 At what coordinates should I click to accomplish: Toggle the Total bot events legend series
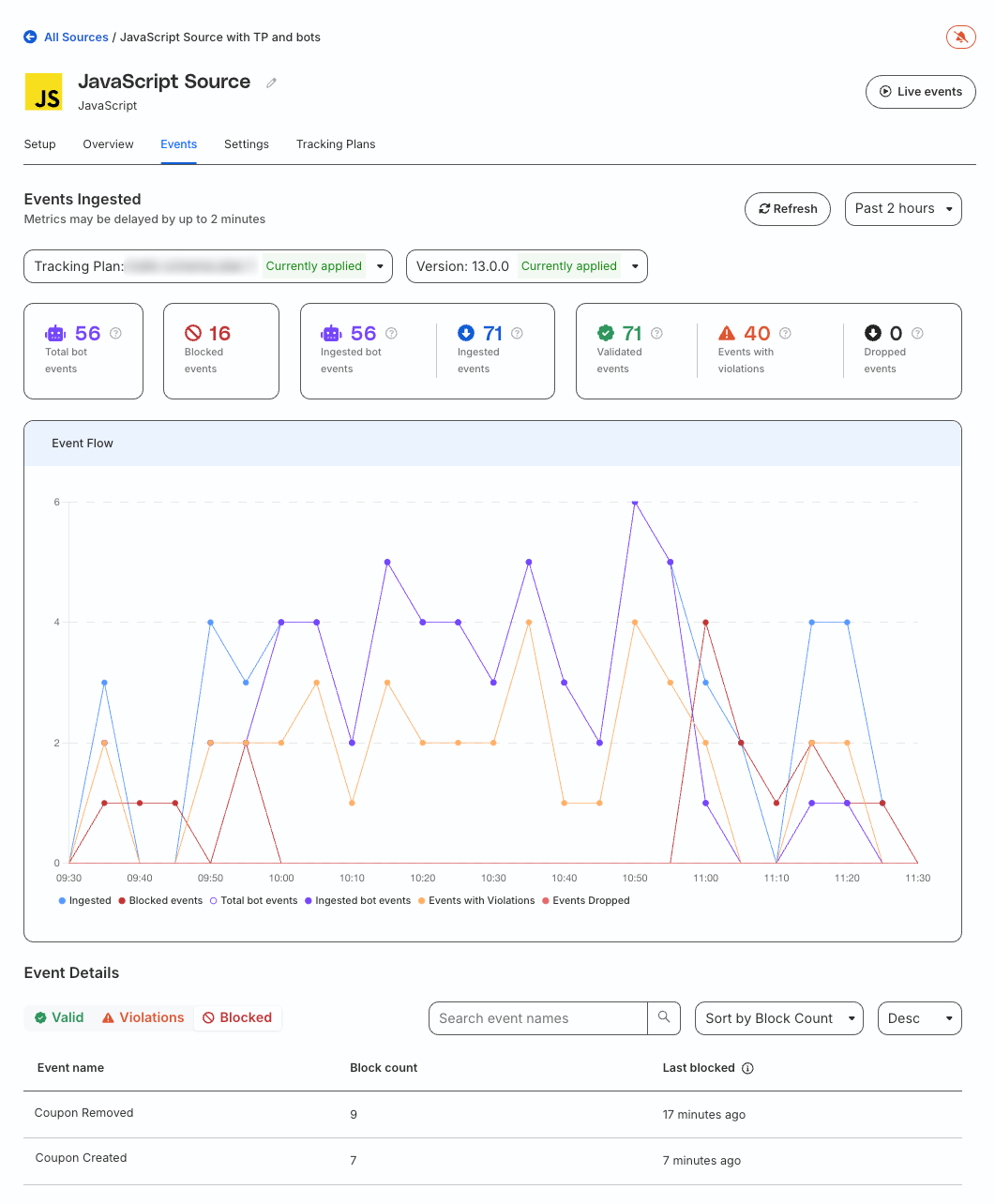click(253, 901)
